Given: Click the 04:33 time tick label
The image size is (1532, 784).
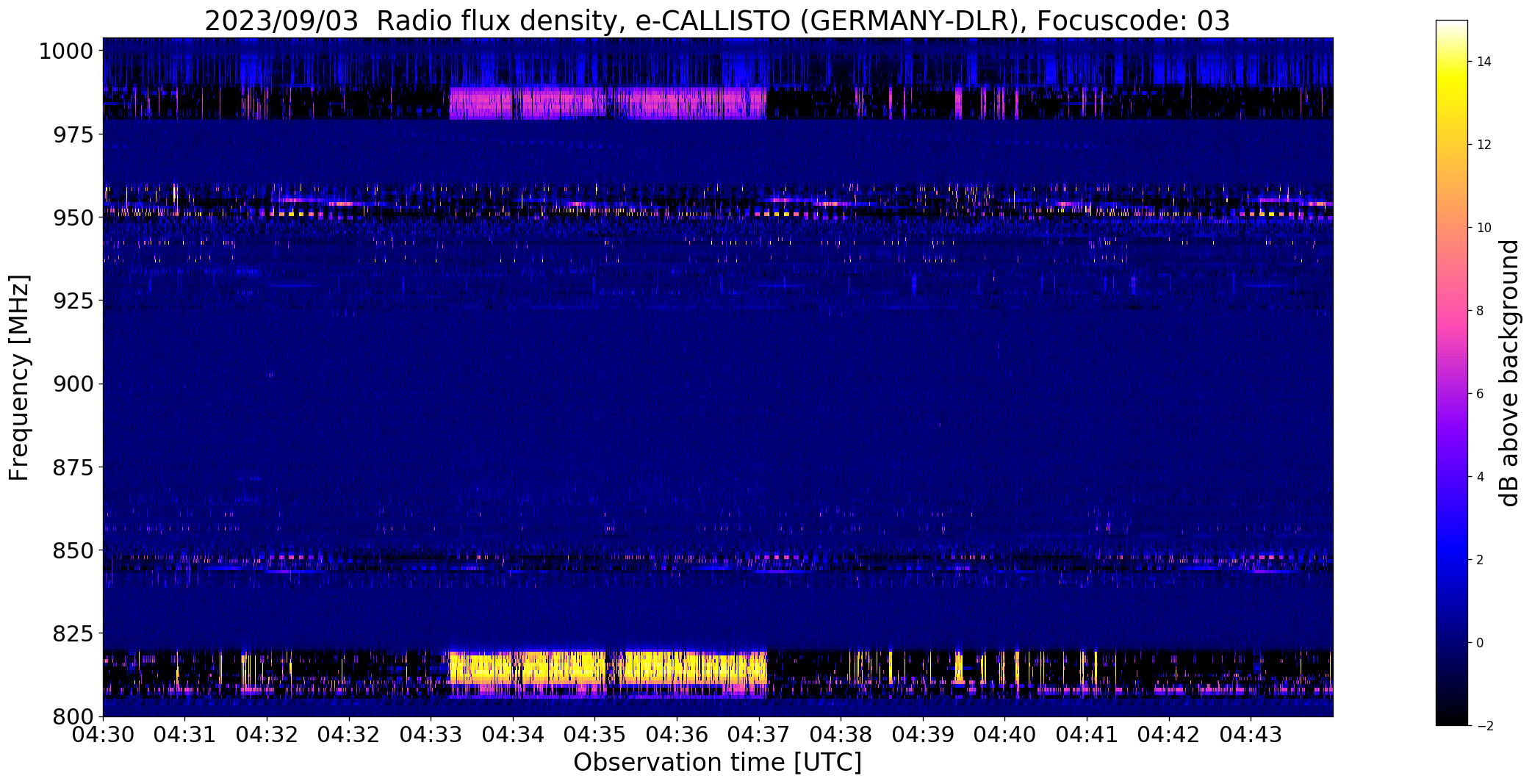Looking at the screenshot, I should 431,735.
